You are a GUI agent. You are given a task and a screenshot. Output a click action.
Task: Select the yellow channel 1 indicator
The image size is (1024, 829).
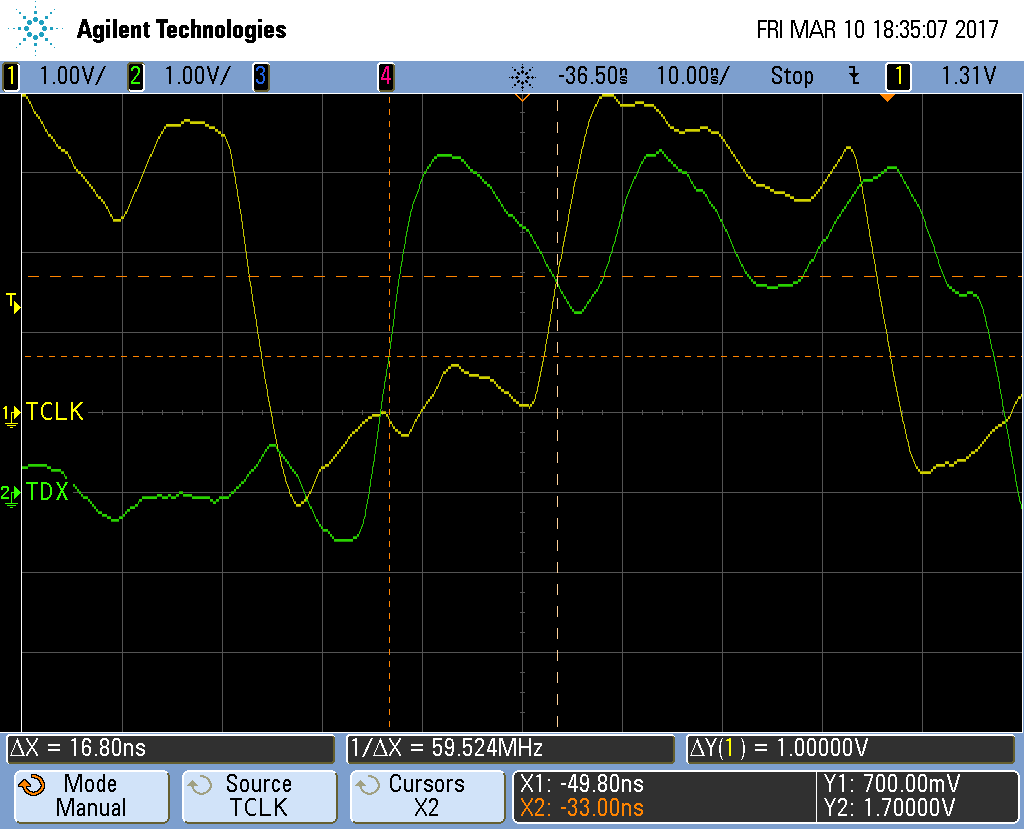tap(11, 76)
